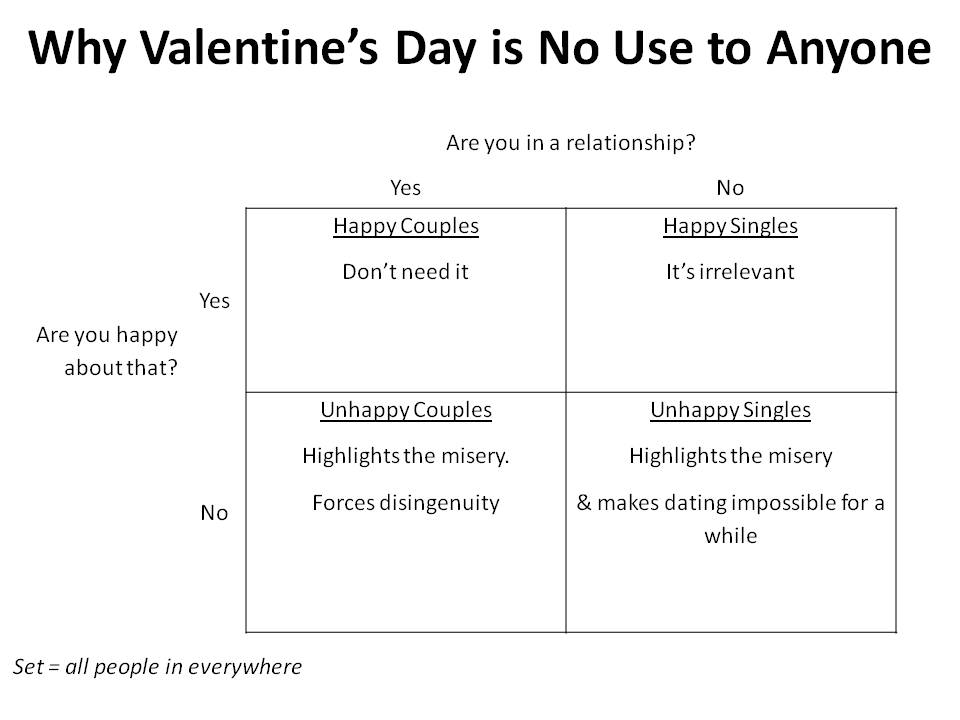Click "Highlights the misery" under Unhappy Singles

[x=730, y=456]
